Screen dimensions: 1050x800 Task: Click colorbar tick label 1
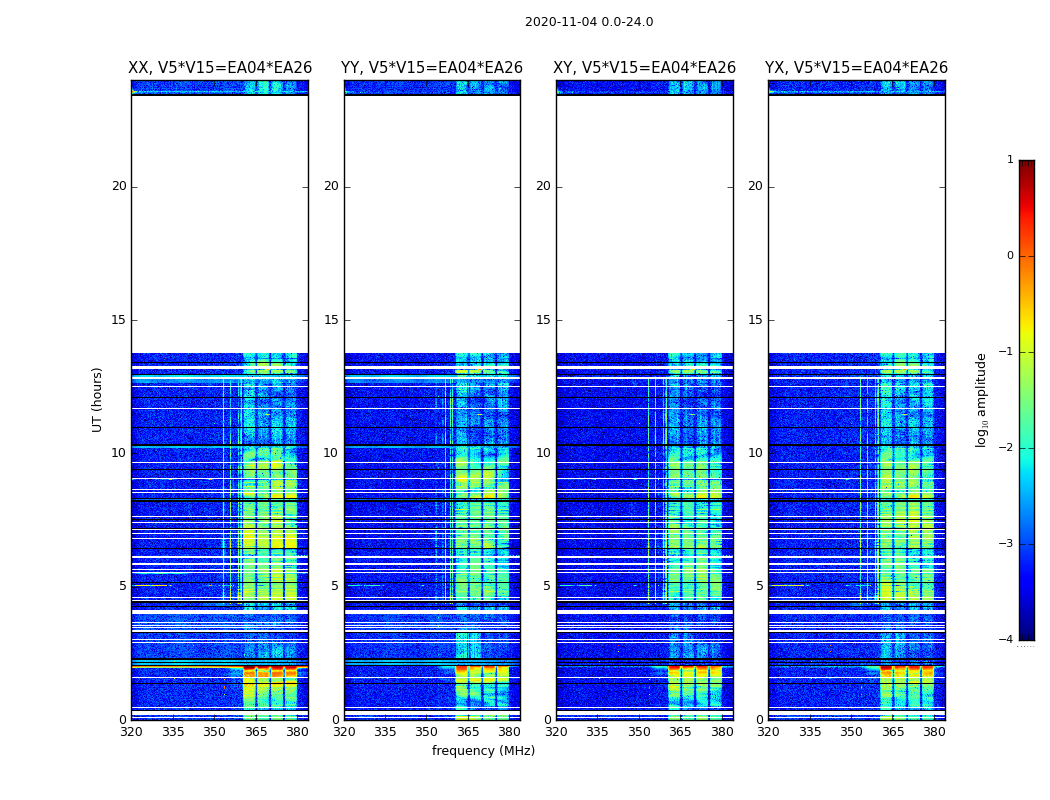1010,159
